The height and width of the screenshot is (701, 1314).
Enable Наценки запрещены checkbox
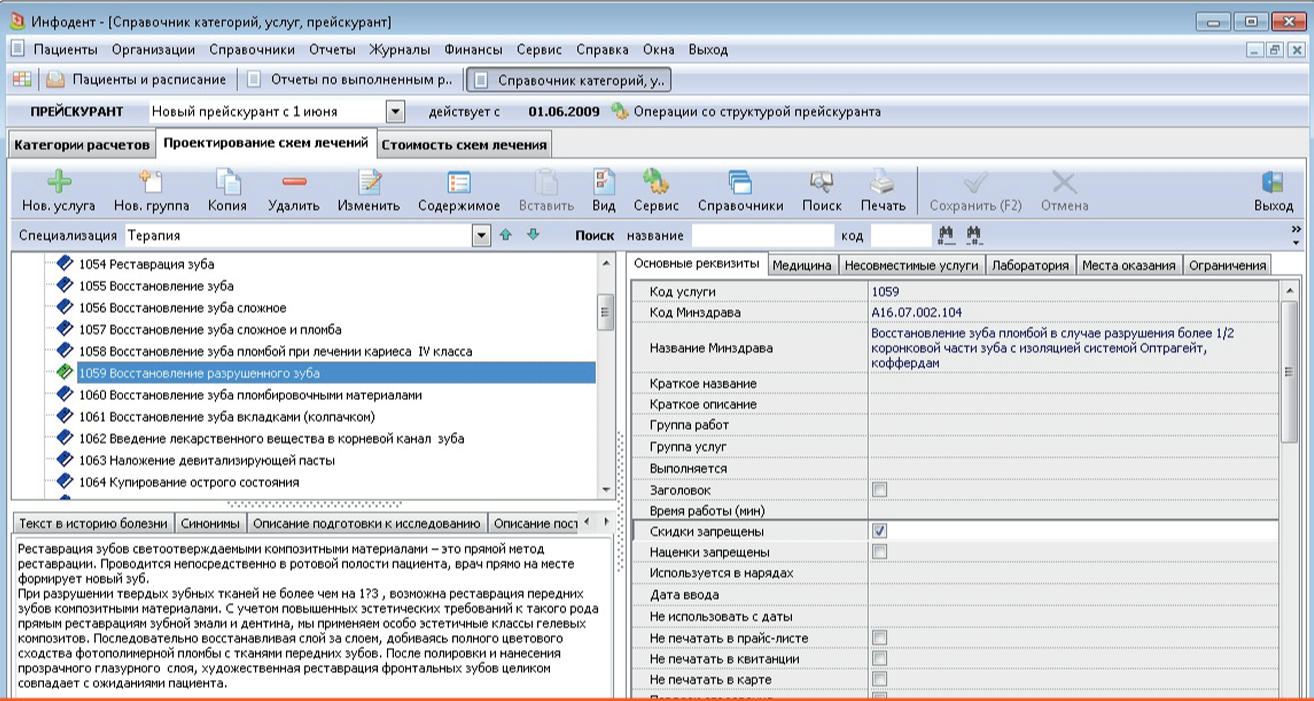(x=880, y=552)
